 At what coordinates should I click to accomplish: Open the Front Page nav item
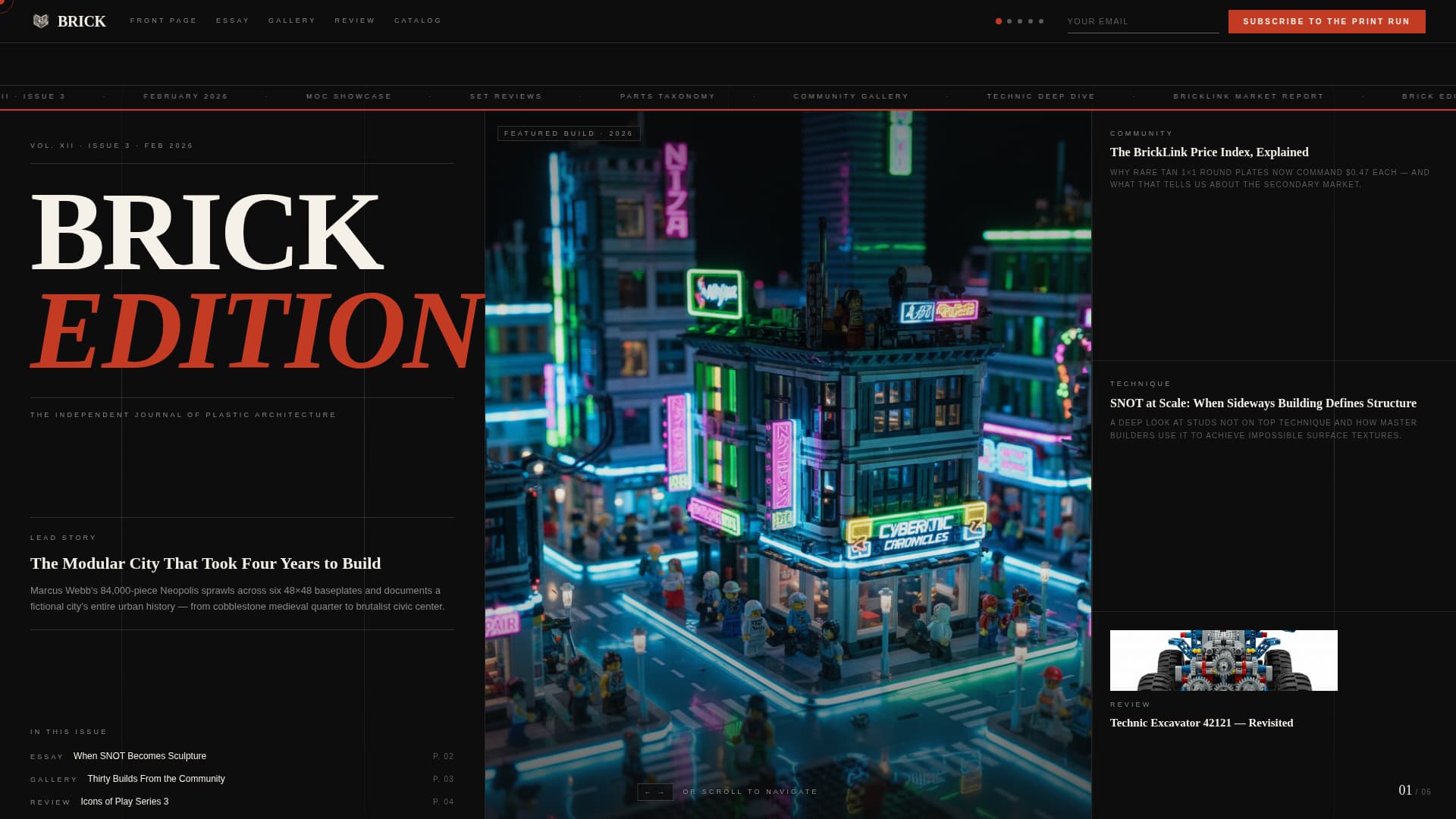click(x=164, y=20)
